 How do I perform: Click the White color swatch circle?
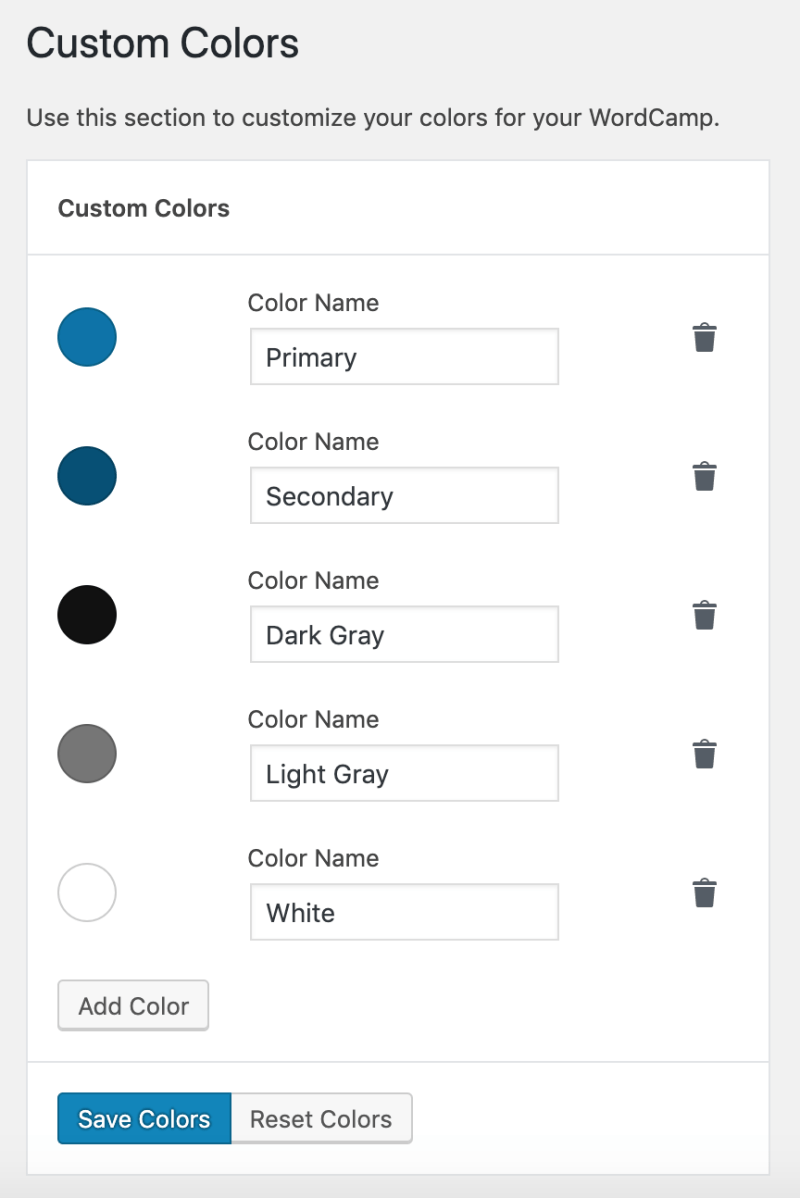click(x=87, y=892)
